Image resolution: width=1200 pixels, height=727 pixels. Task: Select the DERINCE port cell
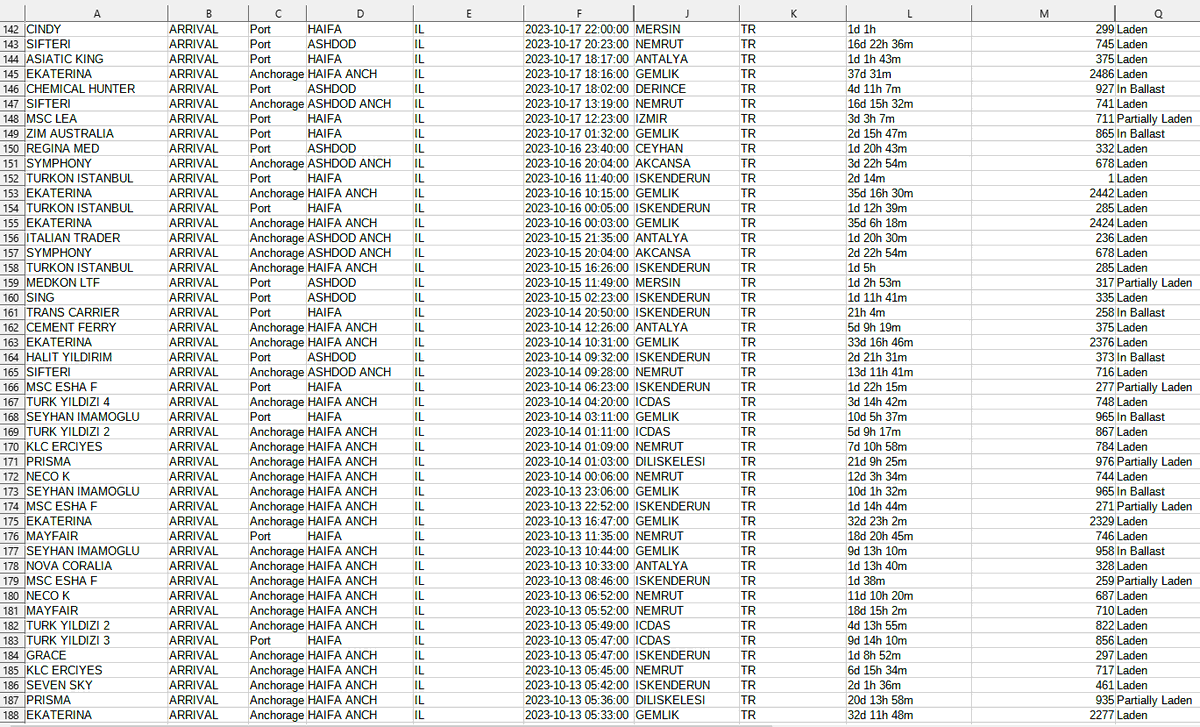click(686, 89)
